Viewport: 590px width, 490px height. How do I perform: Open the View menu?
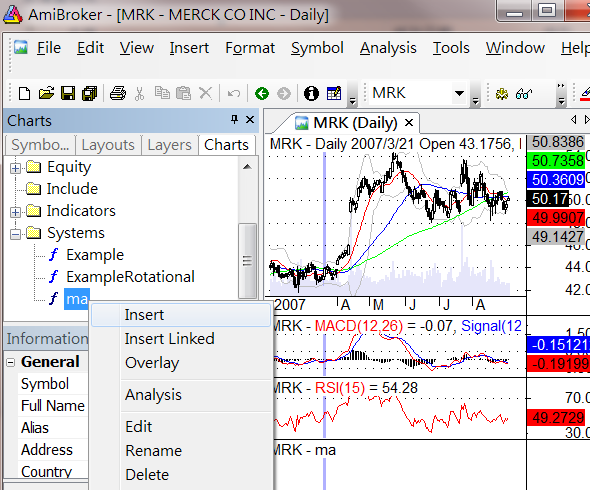click(137, 48)
